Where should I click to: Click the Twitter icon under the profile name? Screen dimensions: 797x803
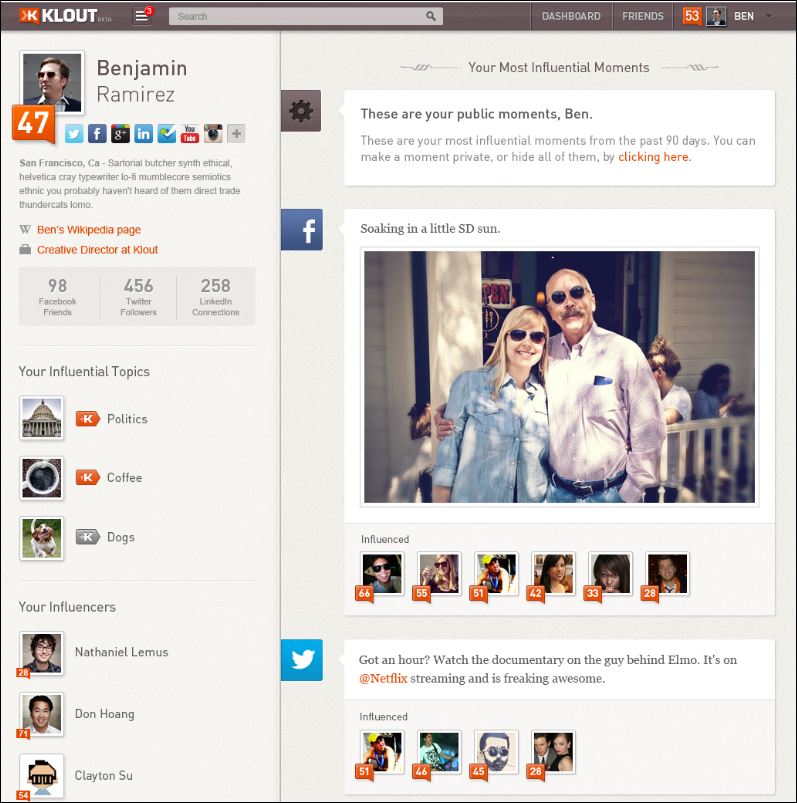point(74,134)
